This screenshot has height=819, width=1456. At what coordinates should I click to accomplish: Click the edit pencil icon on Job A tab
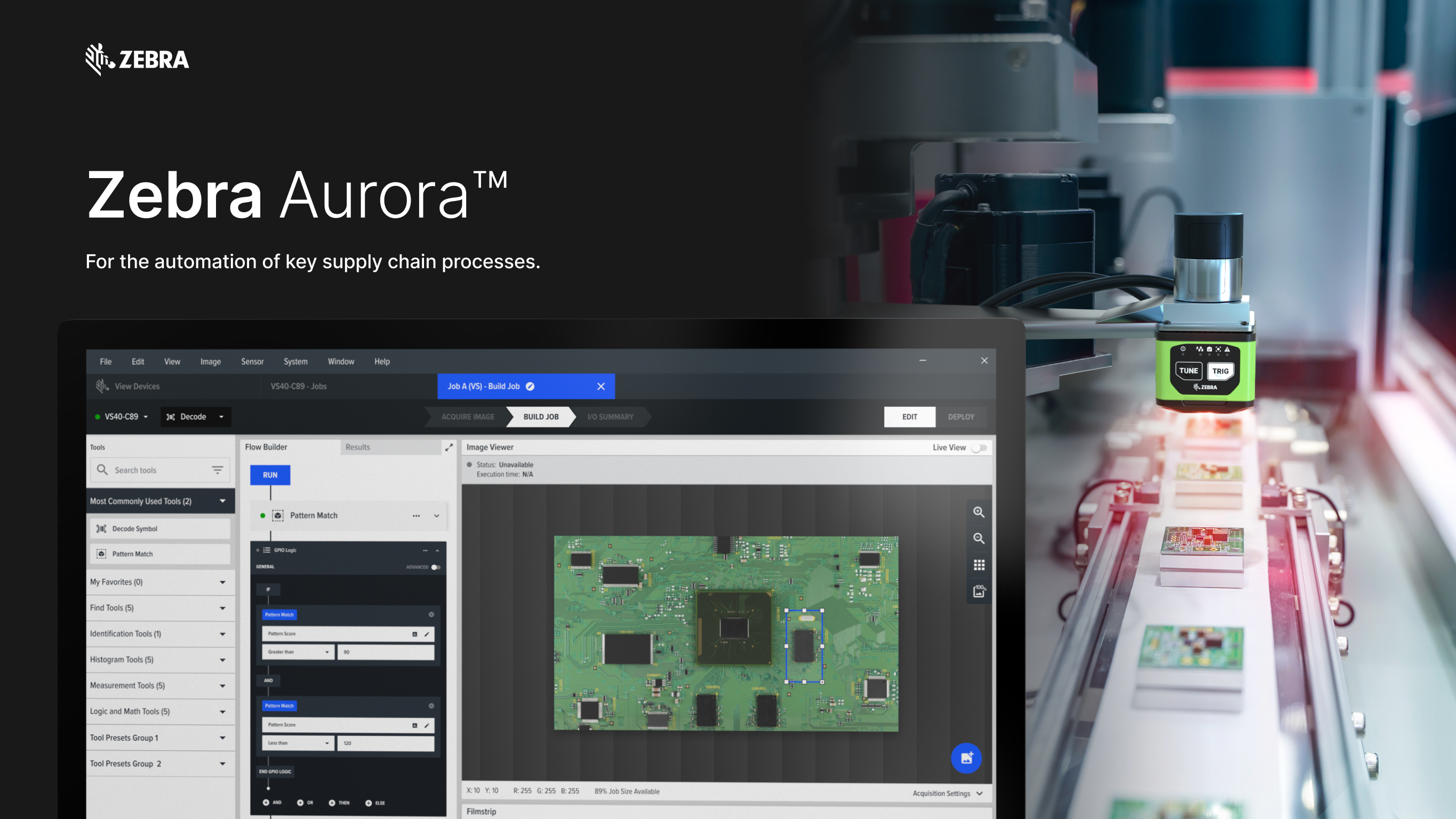pyautogui.click(x=530, y=386)
